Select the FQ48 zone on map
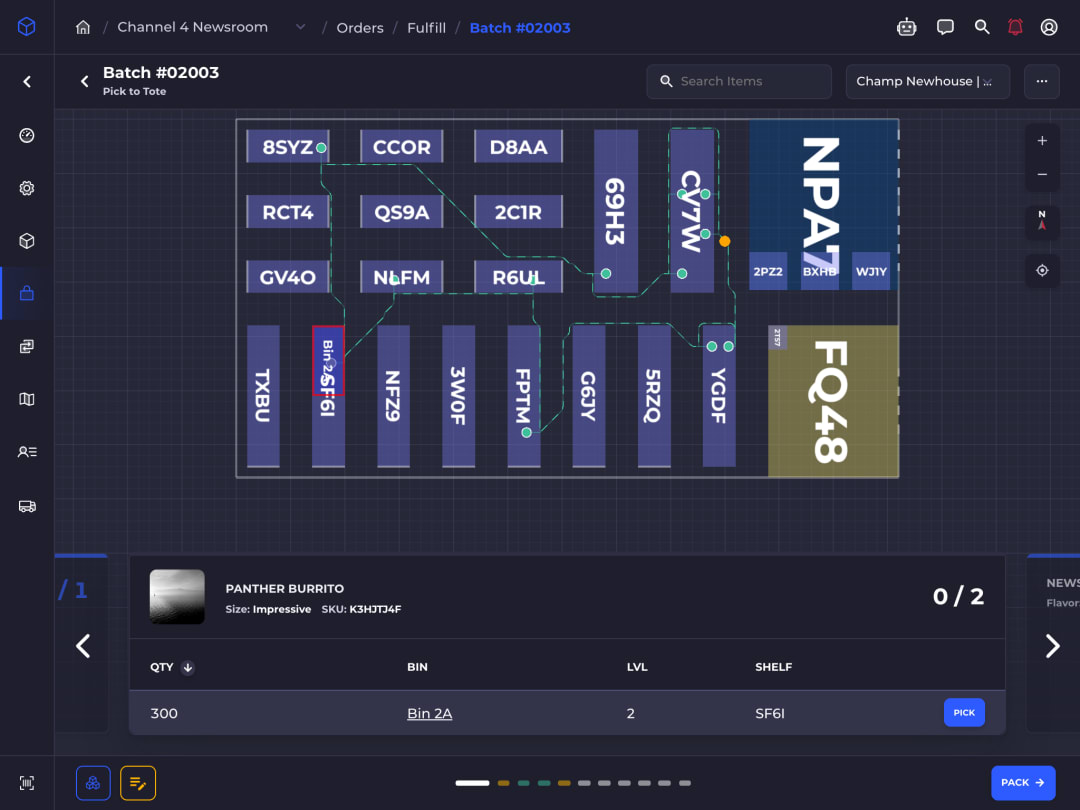Viewport: 1080px width, 810px height. (x=833, y=401)
